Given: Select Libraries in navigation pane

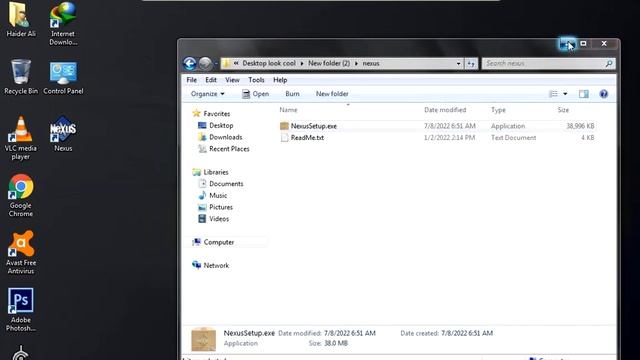Looking at the screenshot, I should 210,172.
